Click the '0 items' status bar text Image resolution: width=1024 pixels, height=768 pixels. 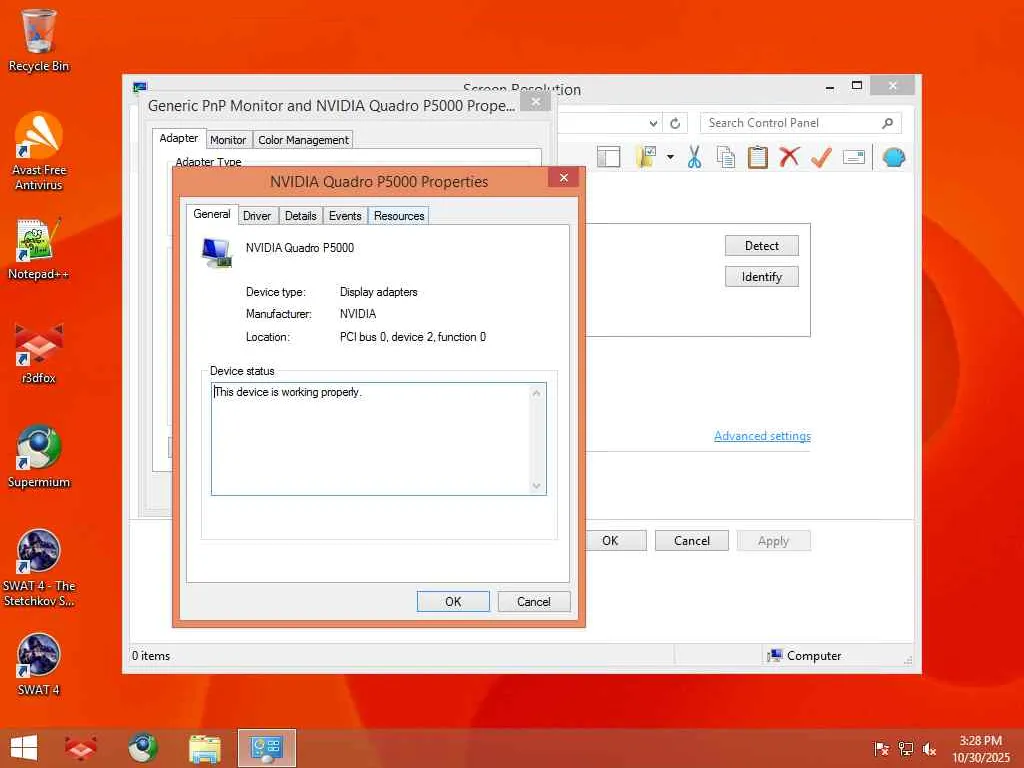[x=151, y=656]
